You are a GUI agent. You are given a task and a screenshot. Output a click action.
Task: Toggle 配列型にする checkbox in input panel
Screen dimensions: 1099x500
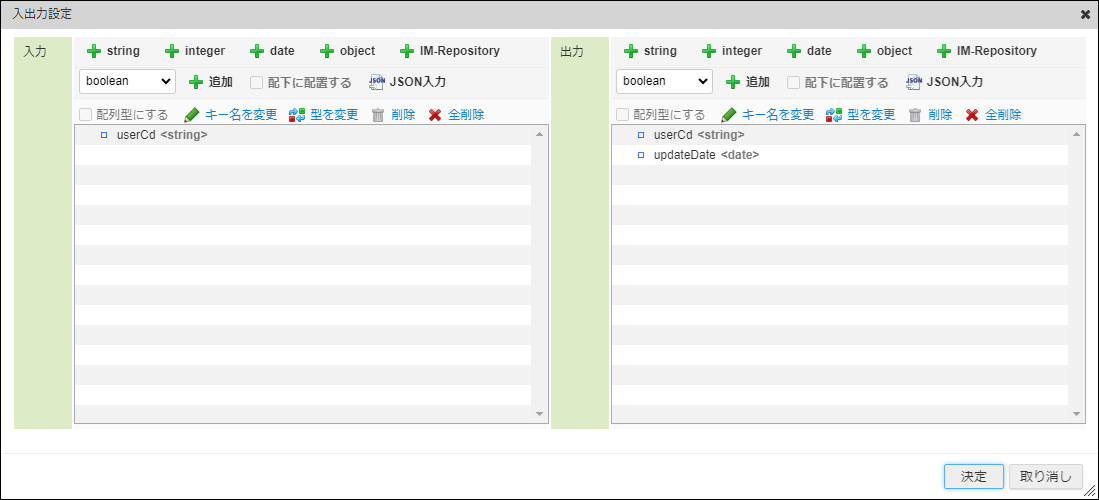[x=86, y=115]
